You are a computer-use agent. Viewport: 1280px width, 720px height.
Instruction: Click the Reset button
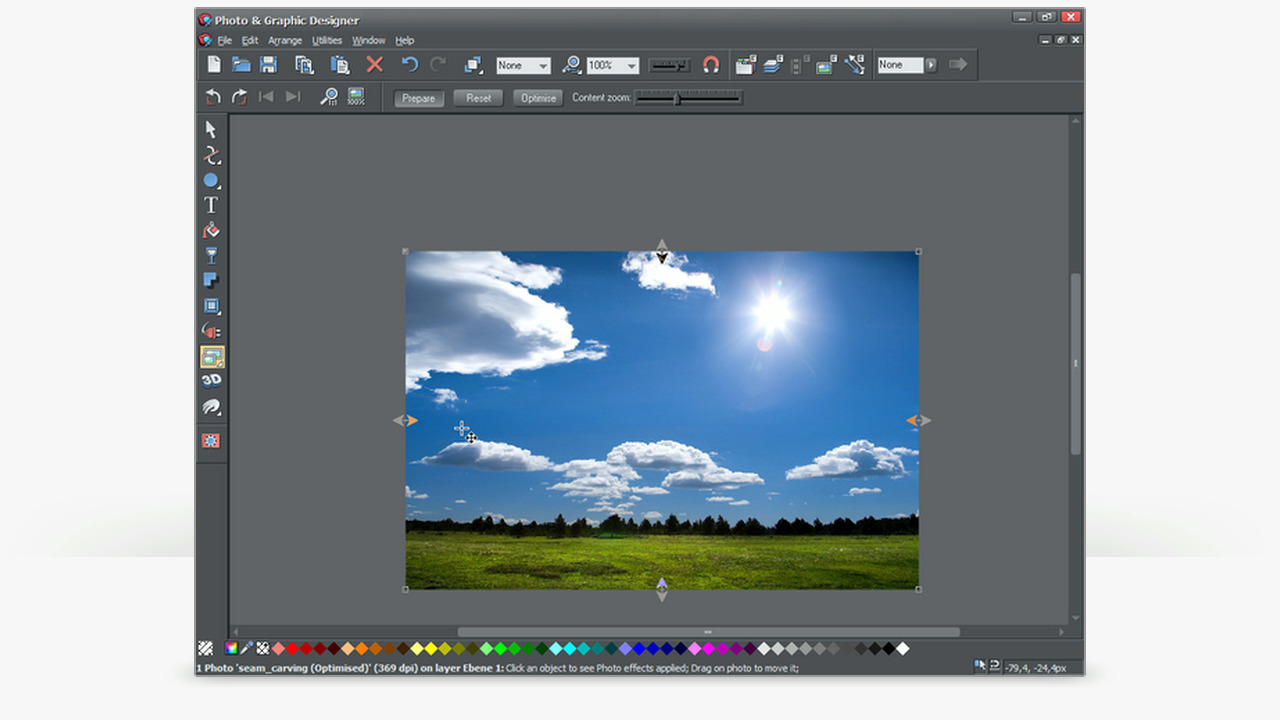pos(478,98)
